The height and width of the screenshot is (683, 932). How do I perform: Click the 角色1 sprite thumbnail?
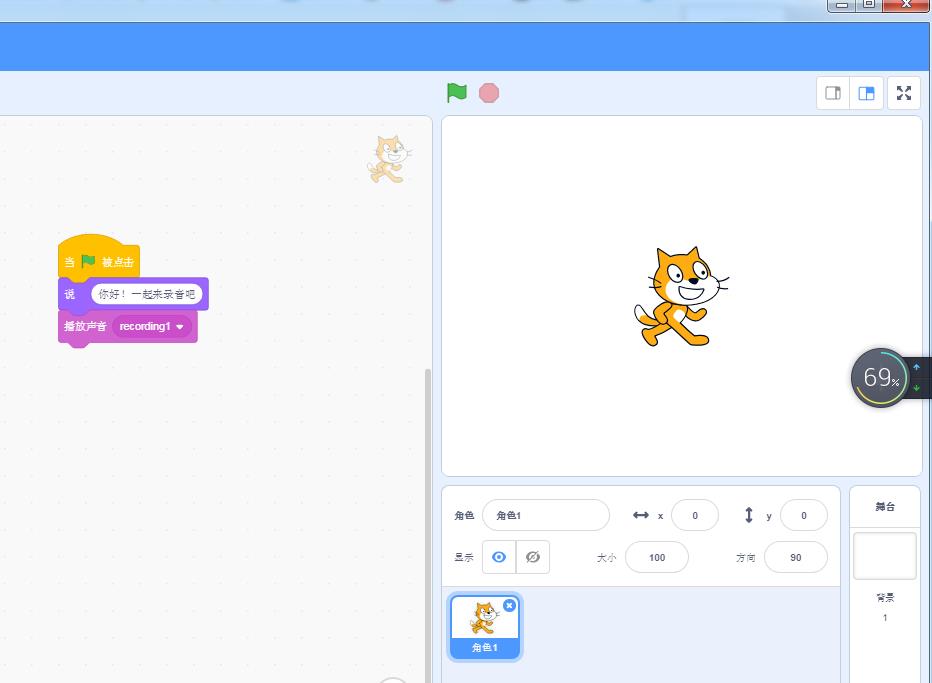coord(484,625)
